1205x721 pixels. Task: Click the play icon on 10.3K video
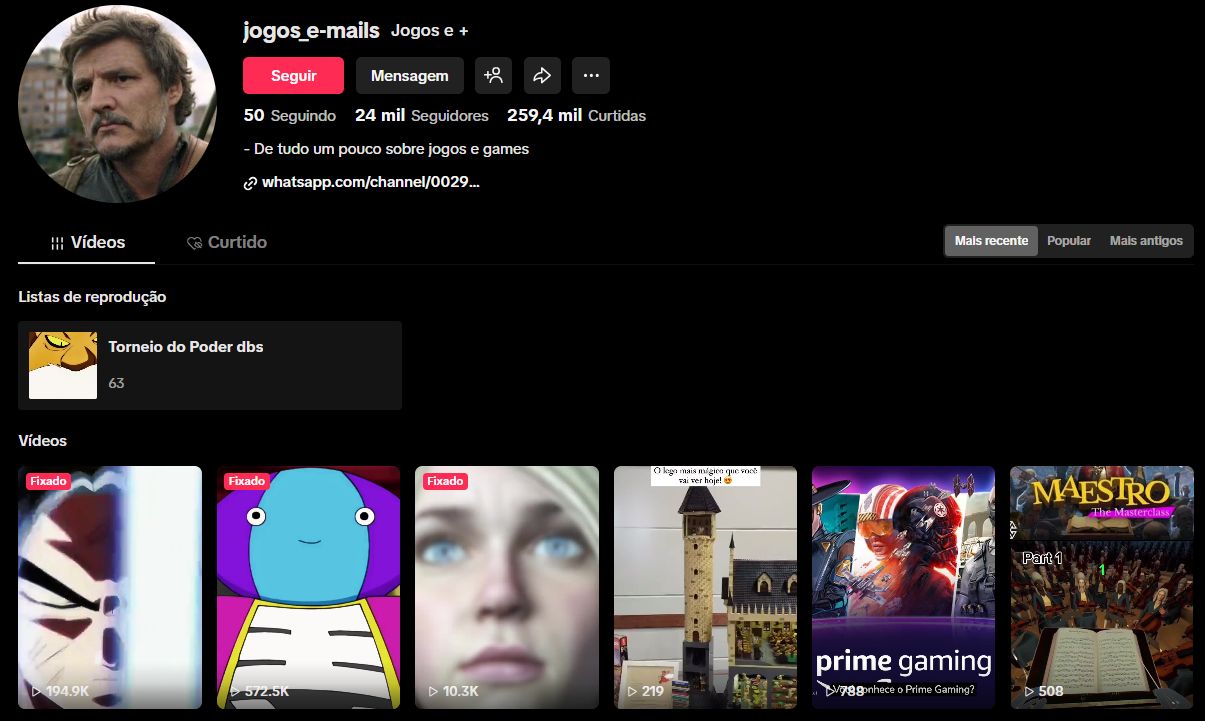click(x=433, y=691)
